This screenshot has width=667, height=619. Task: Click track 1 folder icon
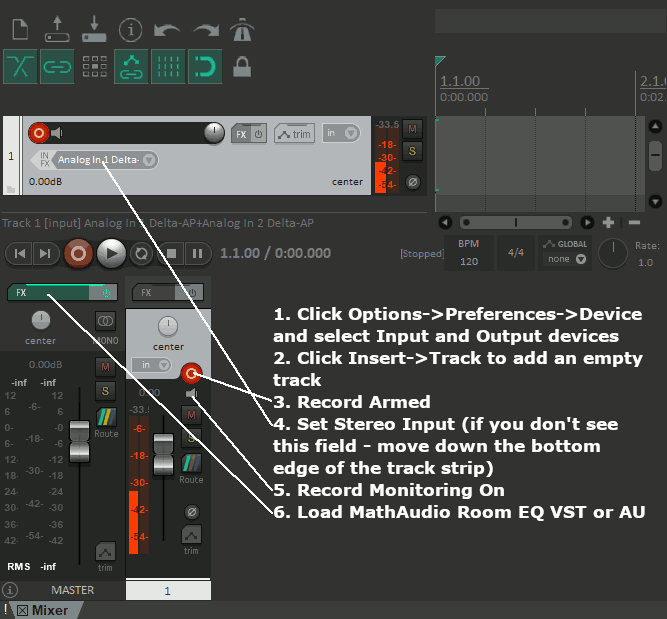pyautogui.click(x=11, y=189)
